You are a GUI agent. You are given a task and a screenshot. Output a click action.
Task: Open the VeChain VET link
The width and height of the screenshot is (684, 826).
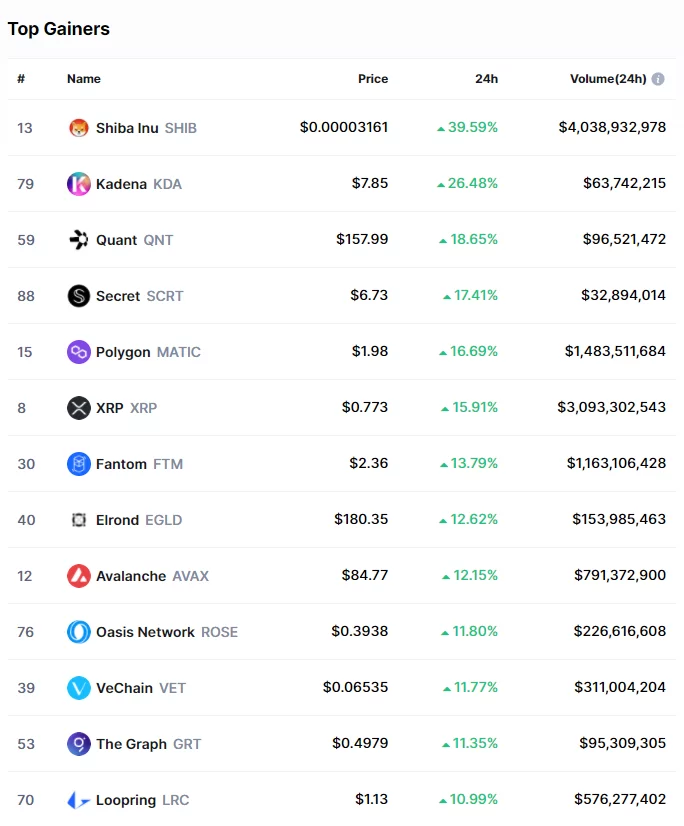[x=140, y=688]
